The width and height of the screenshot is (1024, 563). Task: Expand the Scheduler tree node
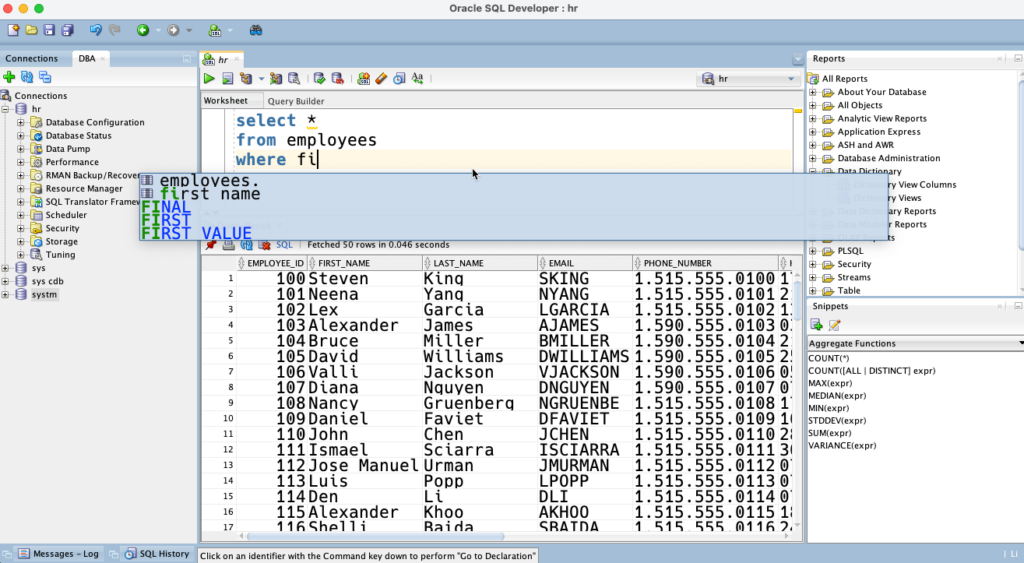point(21,215)
